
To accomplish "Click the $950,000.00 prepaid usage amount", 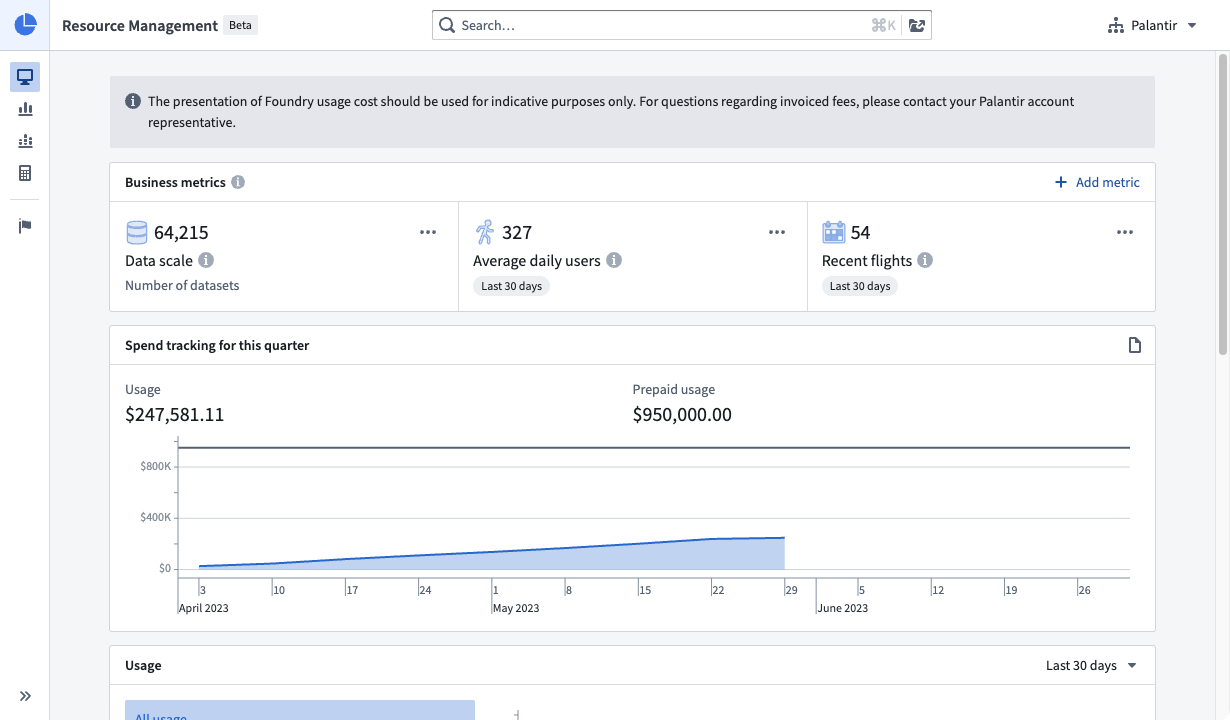I will pos(682,414).
